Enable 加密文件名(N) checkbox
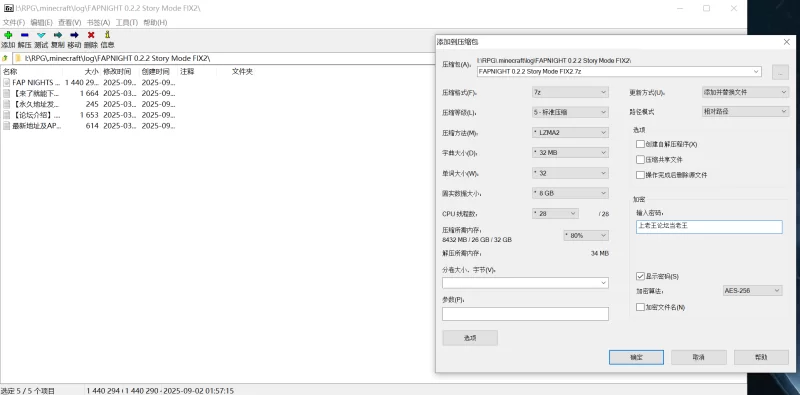 tap(640, 307)
